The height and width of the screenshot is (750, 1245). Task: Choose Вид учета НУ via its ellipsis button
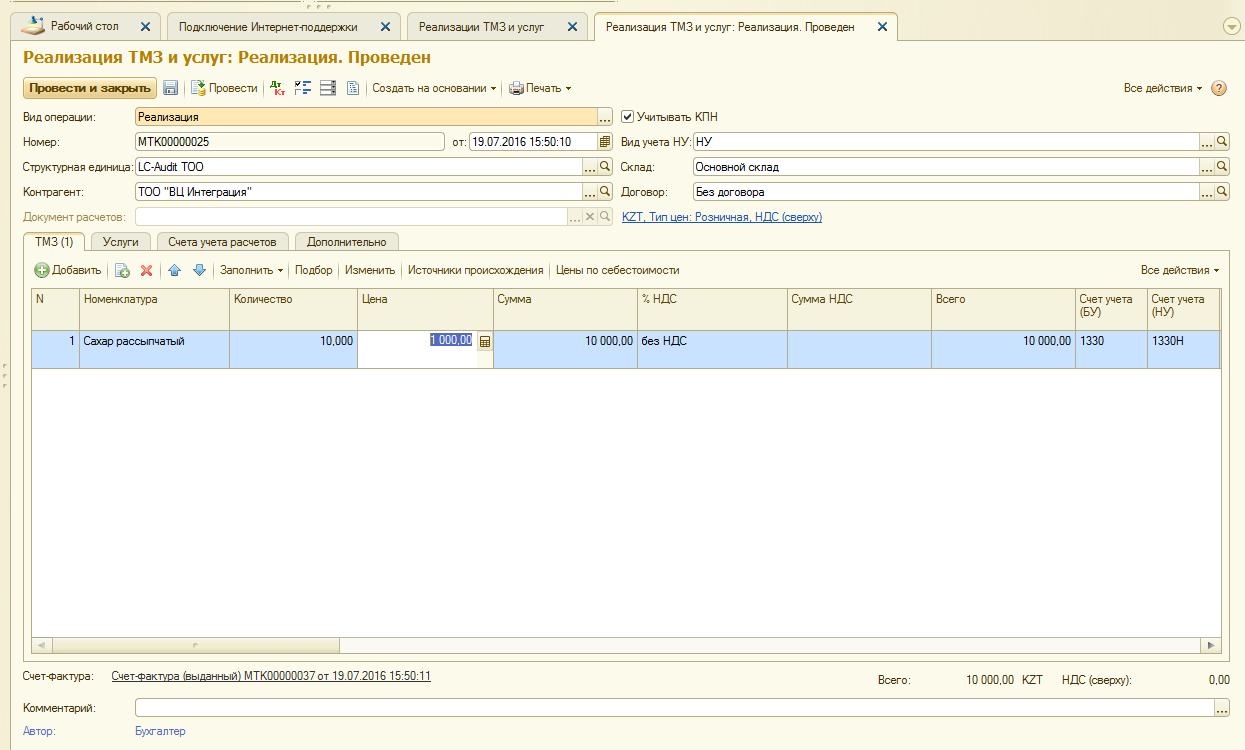pos(1207,142)
